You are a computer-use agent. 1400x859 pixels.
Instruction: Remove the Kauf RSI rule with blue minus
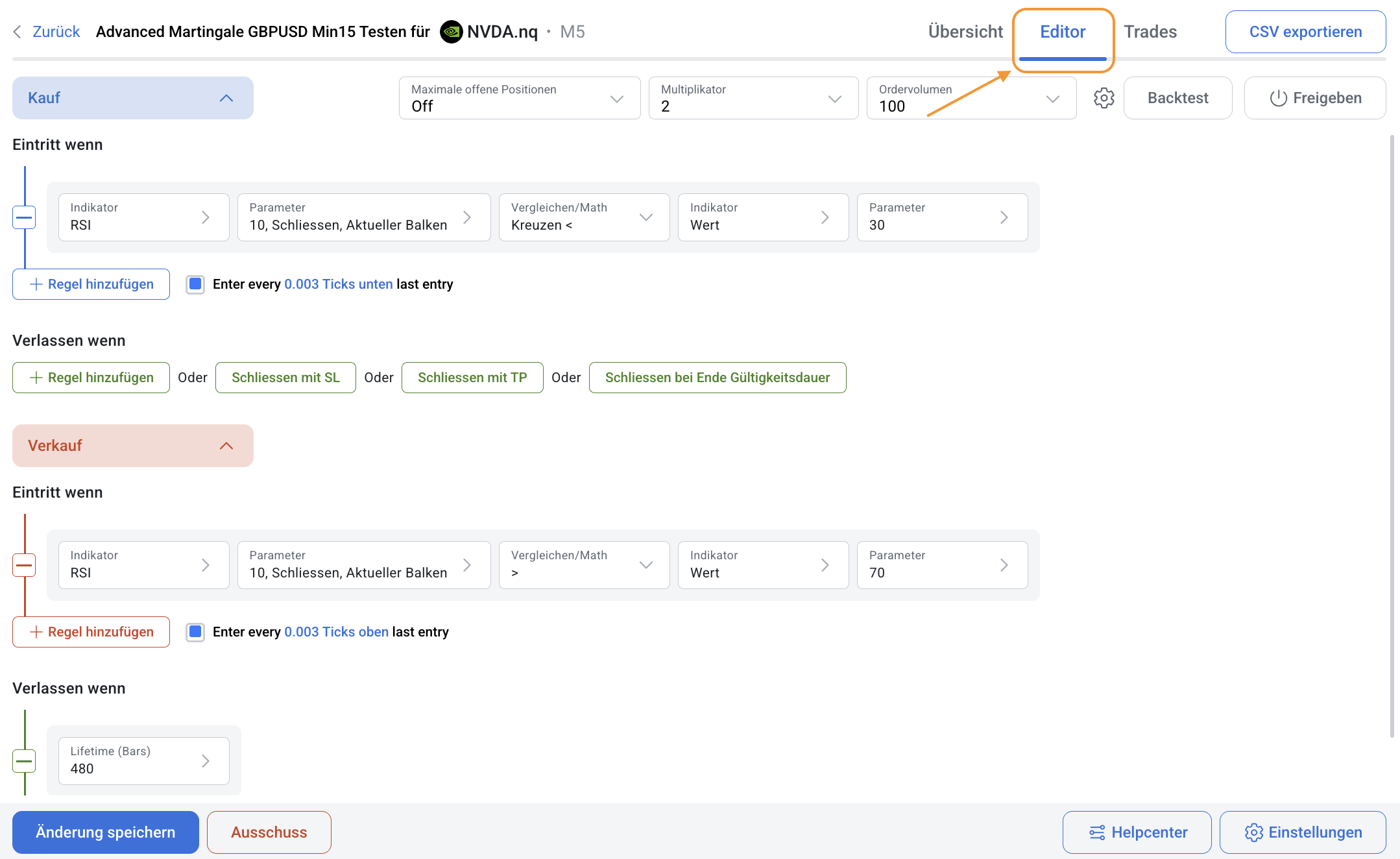click(24, 217)
